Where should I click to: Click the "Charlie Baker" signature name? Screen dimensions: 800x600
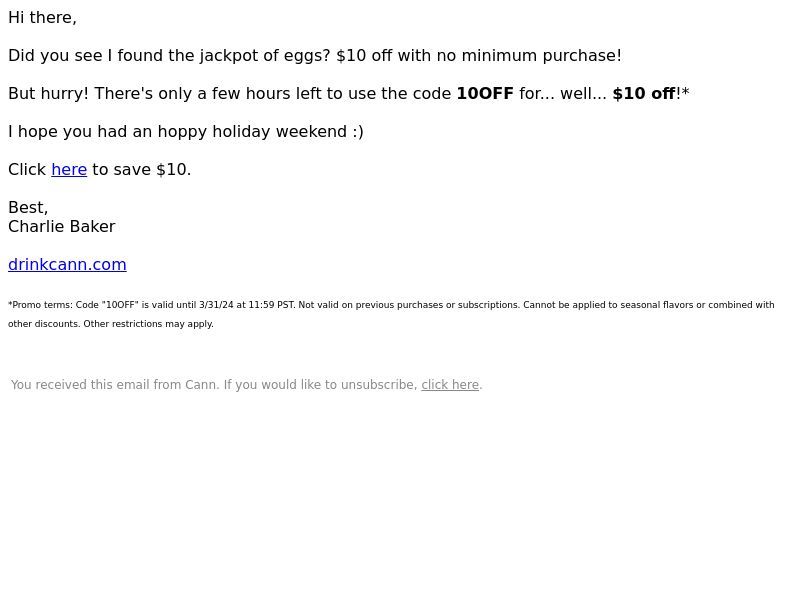coord(62,227)
